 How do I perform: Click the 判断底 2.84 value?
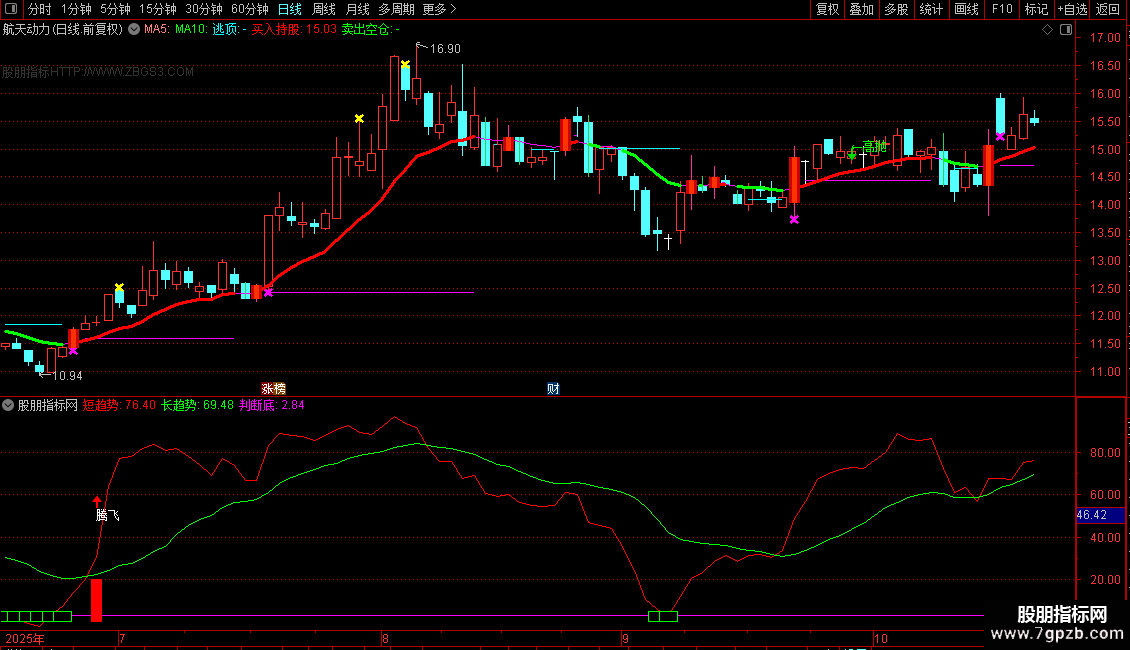[x=272, y=405]
